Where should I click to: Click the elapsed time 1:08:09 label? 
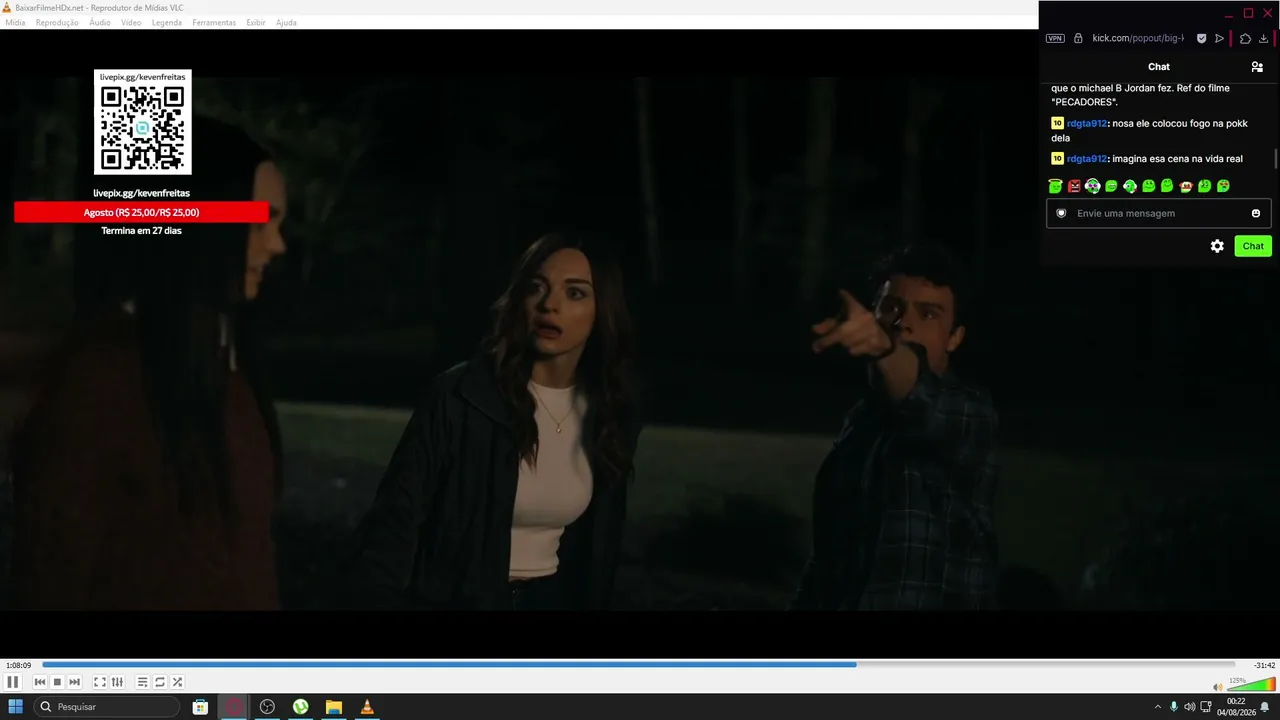pos(19,665)
